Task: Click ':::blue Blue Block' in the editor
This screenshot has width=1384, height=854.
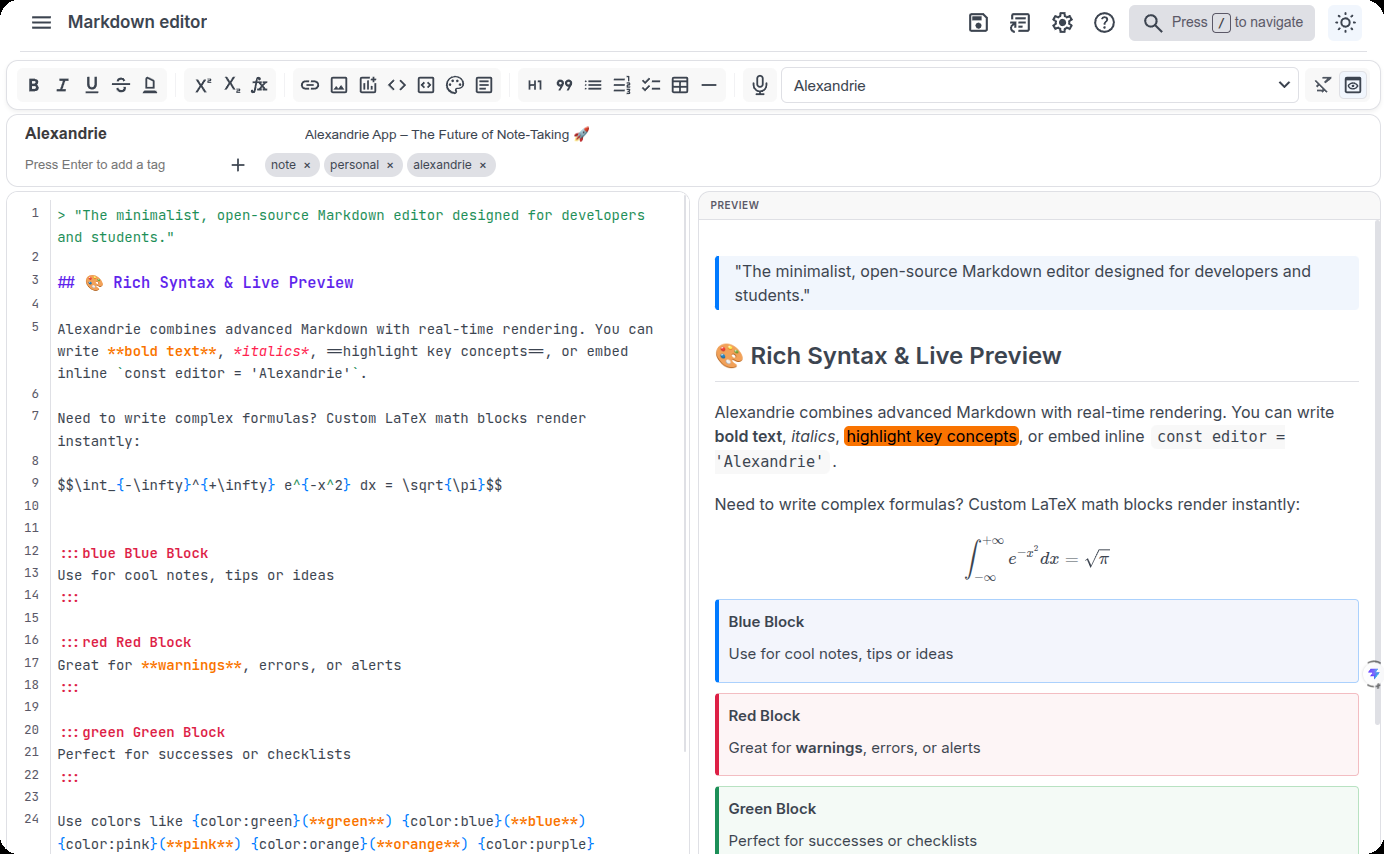Action: click(133, 553)
